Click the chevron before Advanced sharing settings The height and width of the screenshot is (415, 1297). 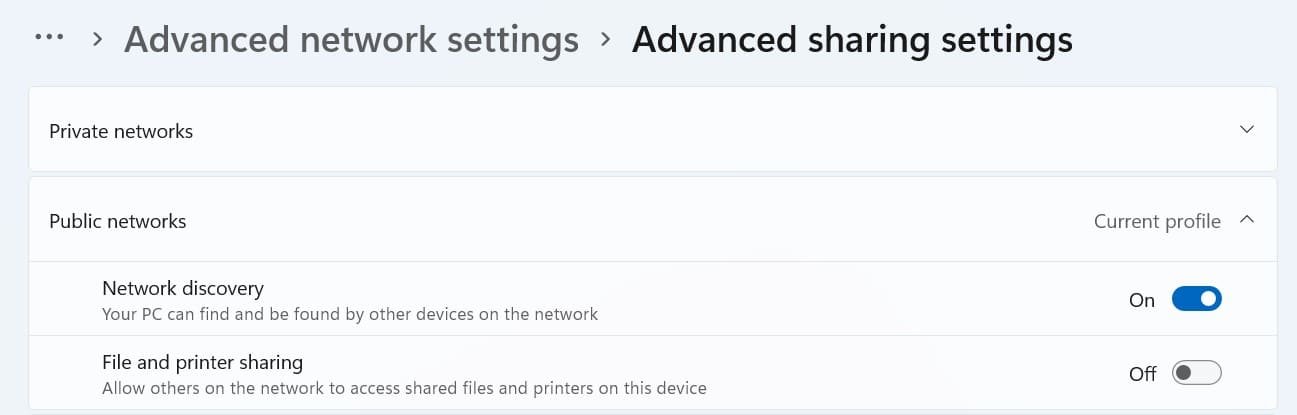click(x=605, y=40)
